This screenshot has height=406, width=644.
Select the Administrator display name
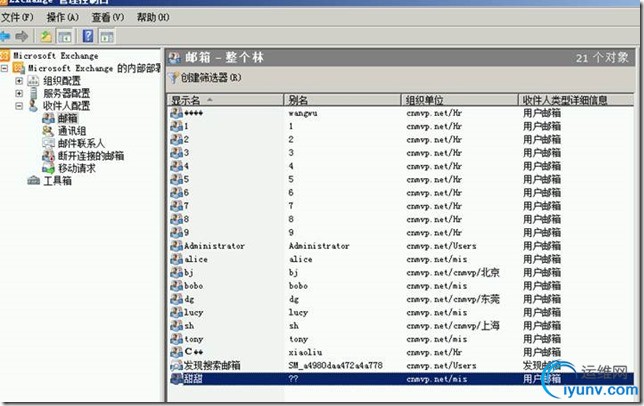(x=214, y=246)
